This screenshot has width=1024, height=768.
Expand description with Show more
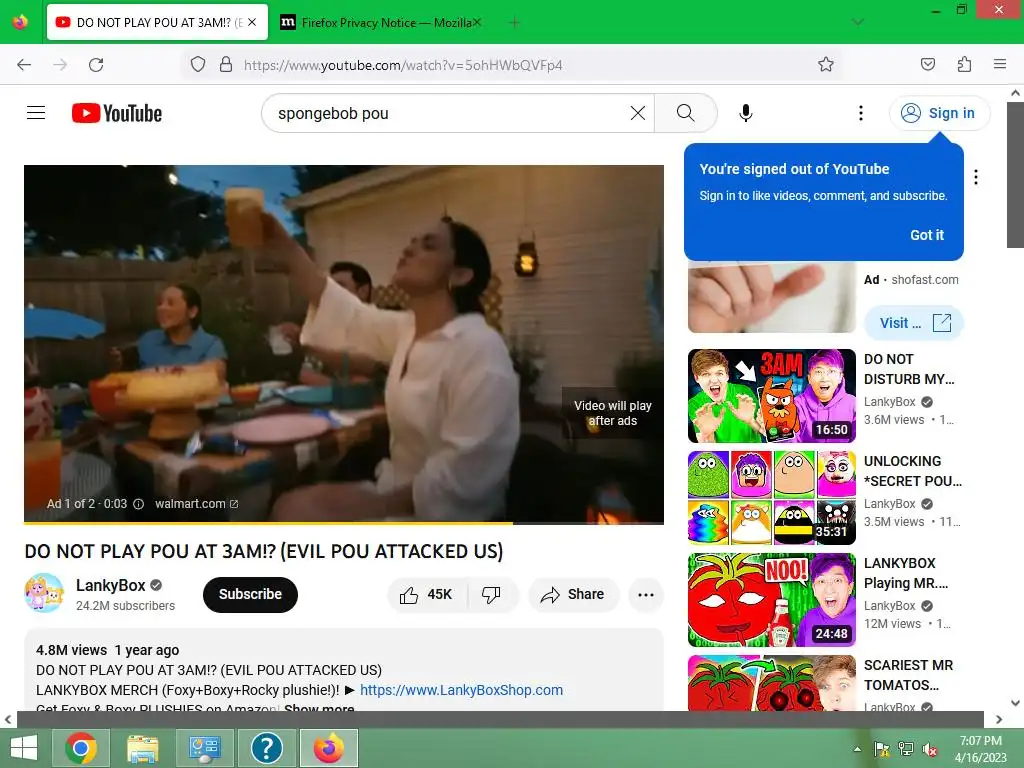319,708
